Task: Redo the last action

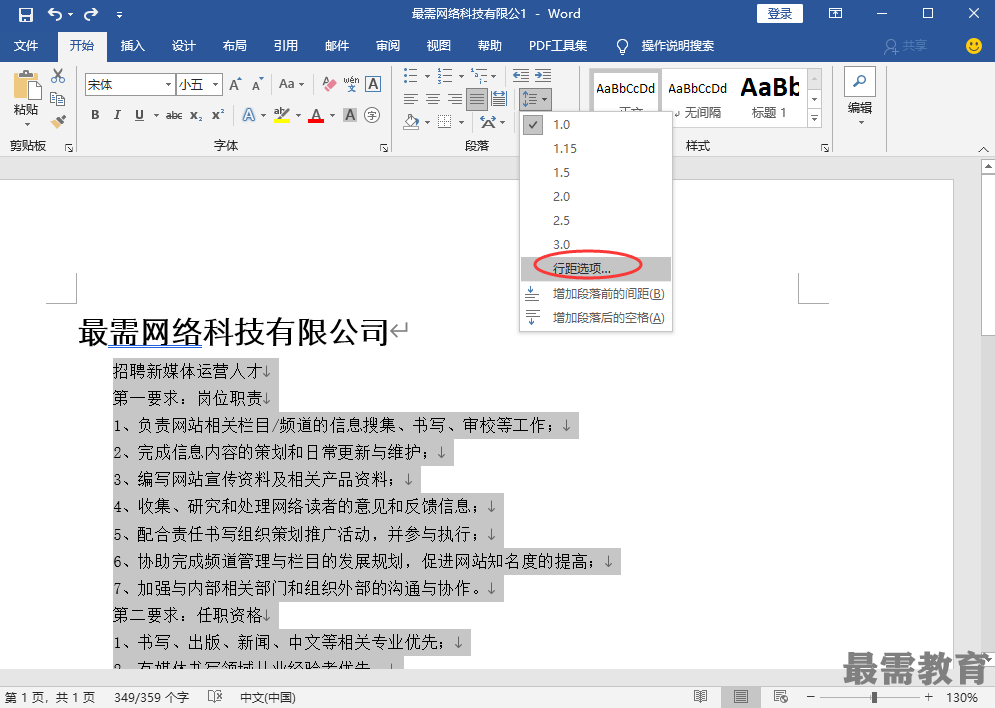Action: tap(91, 14)
